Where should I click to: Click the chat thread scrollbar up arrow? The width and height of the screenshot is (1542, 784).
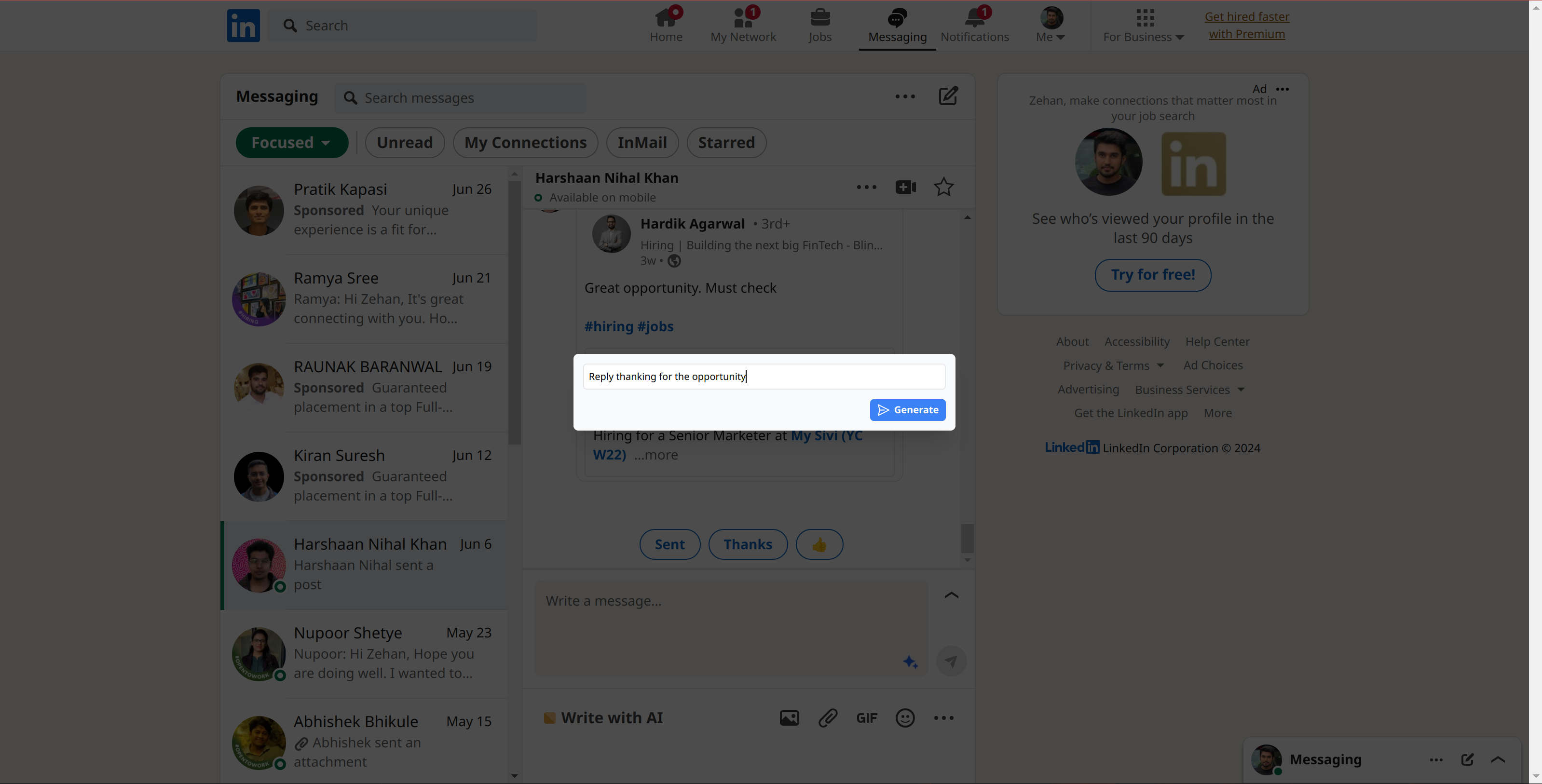coord(968,217)
